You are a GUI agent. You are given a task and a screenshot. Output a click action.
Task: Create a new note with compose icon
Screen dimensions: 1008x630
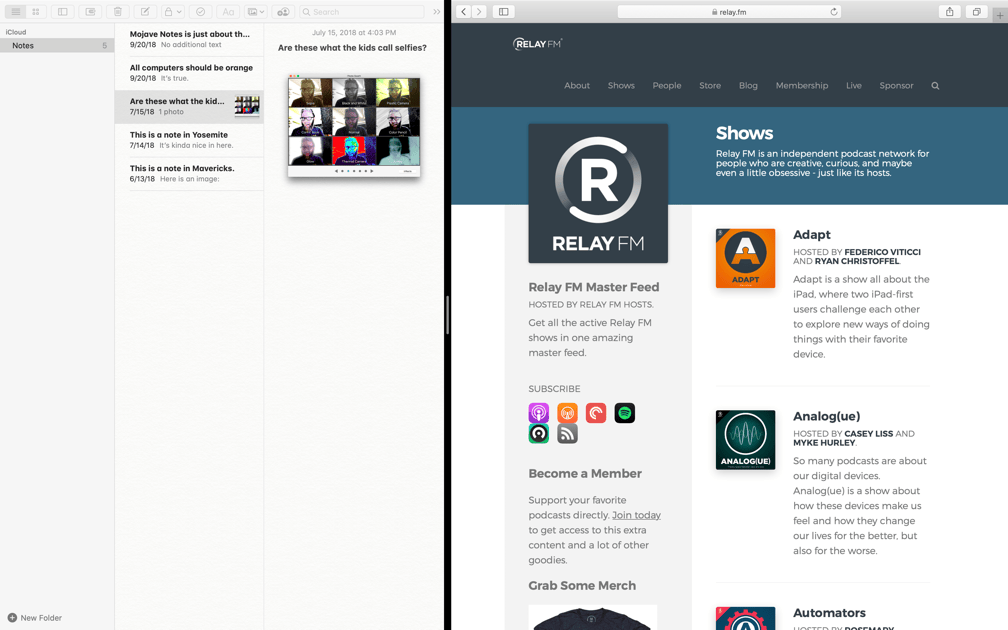(145, 12)
